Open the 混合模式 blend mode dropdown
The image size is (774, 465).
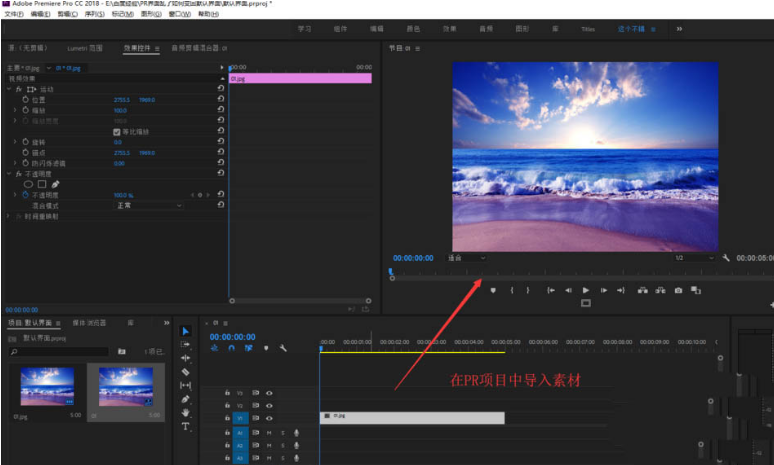pos(148,205)
